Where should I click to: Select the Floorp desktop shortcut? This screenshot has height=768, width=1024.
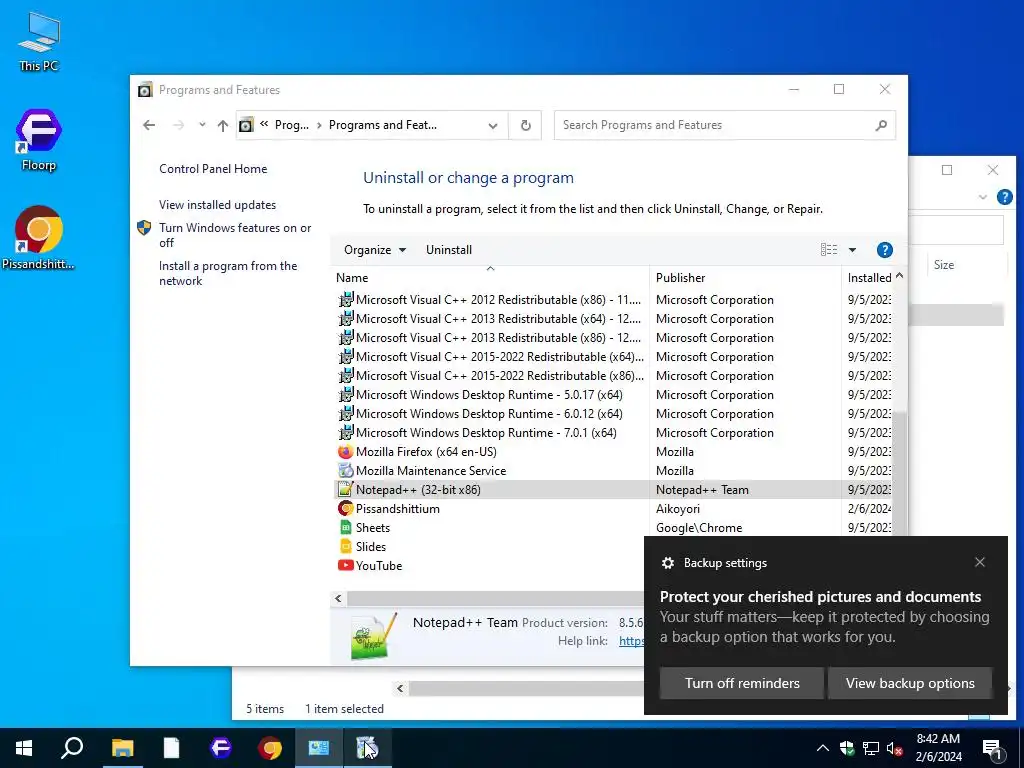[x=39, y=140]
